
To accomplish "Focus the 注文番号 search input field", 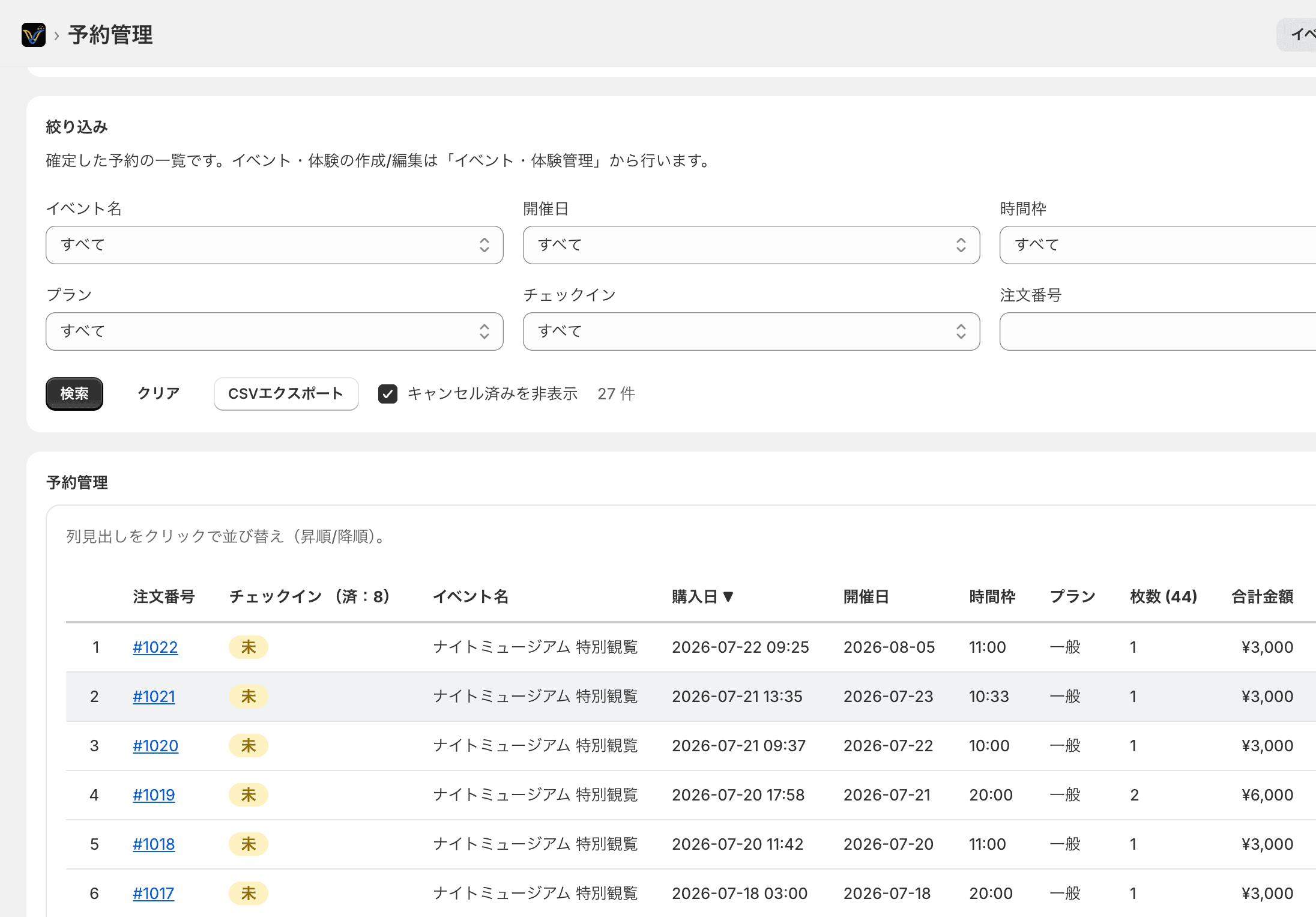I will click(x=1158, y=331).
